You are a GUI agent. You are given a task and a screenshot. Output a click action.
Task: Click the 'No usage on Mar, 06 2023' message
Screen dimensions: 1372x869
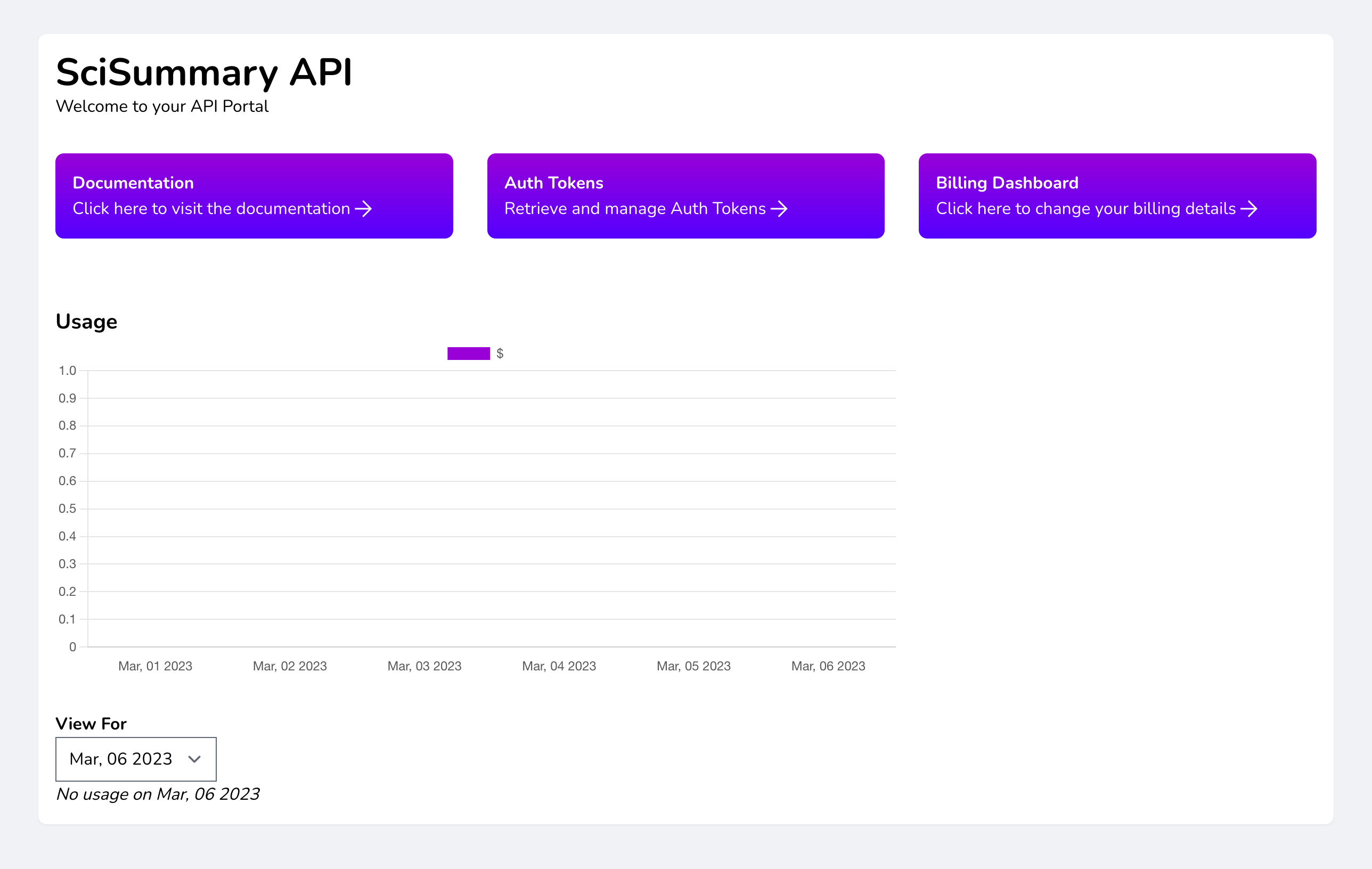(x=158, y=794)
